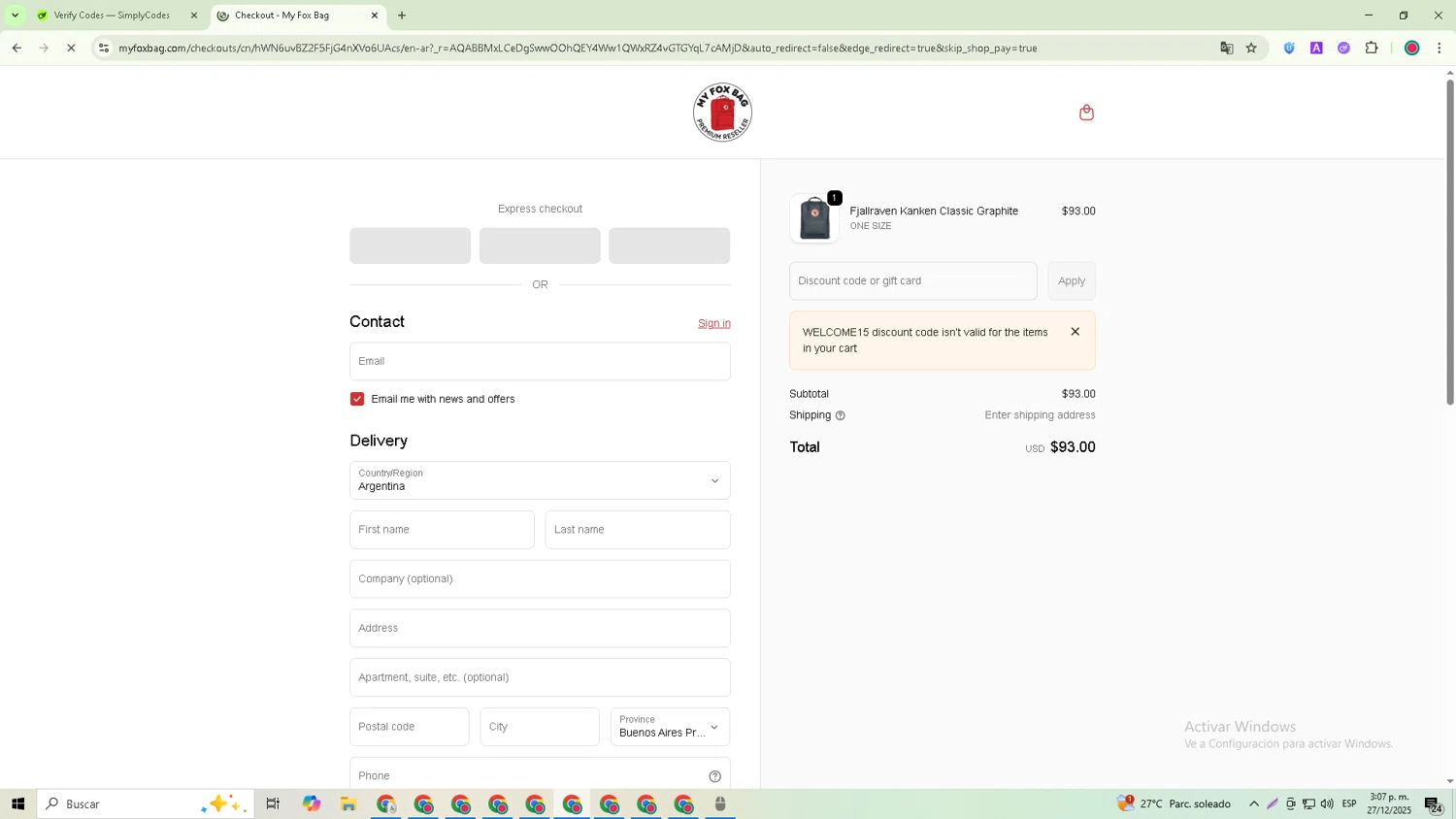Open the Fjallraven Kanken product thumbnail
The image size is (1456, 819).
pyautogui.click(x=814, y=218)
